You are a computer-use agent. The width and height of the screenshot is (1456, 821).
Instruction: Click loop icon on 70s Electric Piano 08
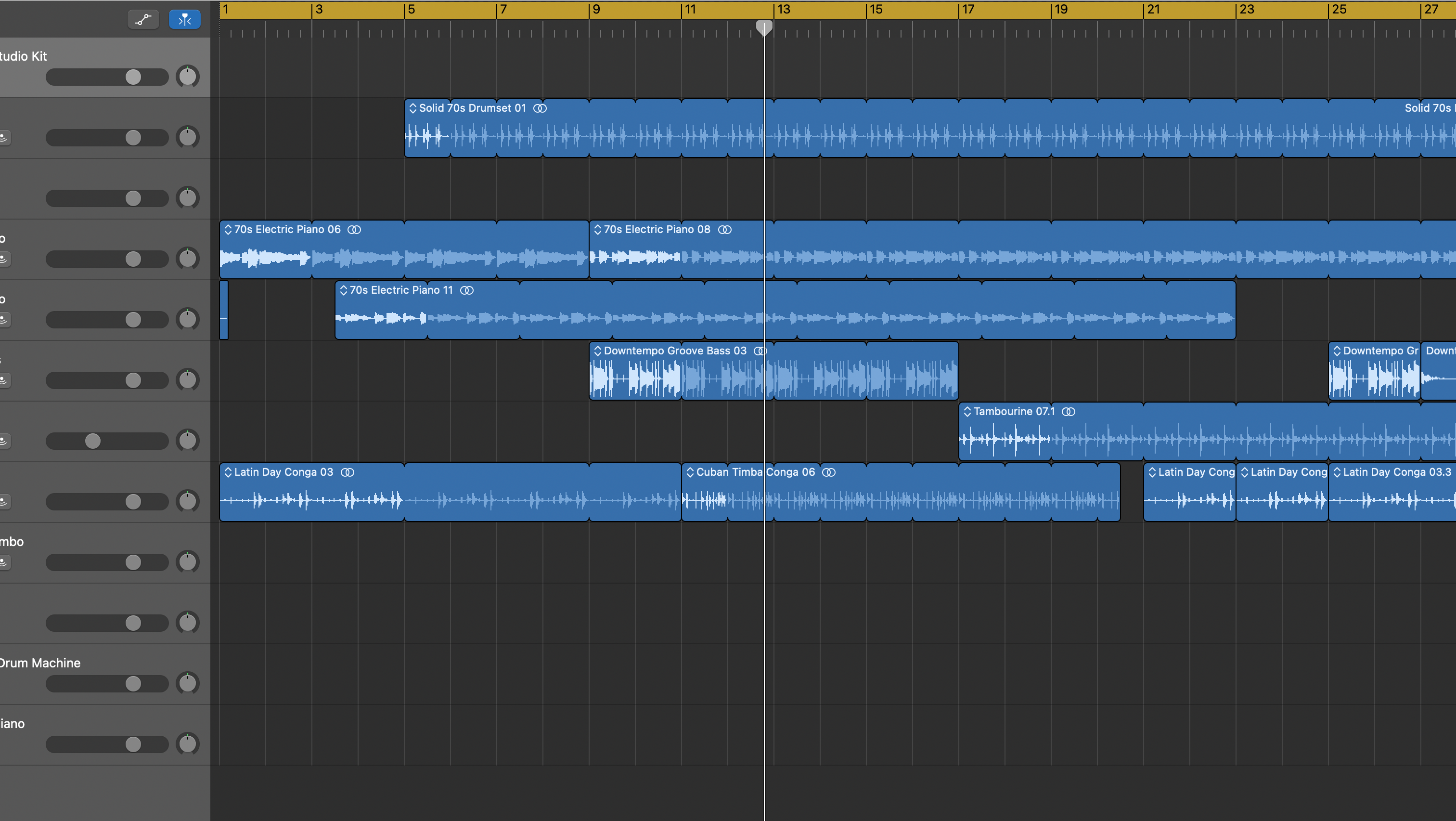[x=724, y=230]
